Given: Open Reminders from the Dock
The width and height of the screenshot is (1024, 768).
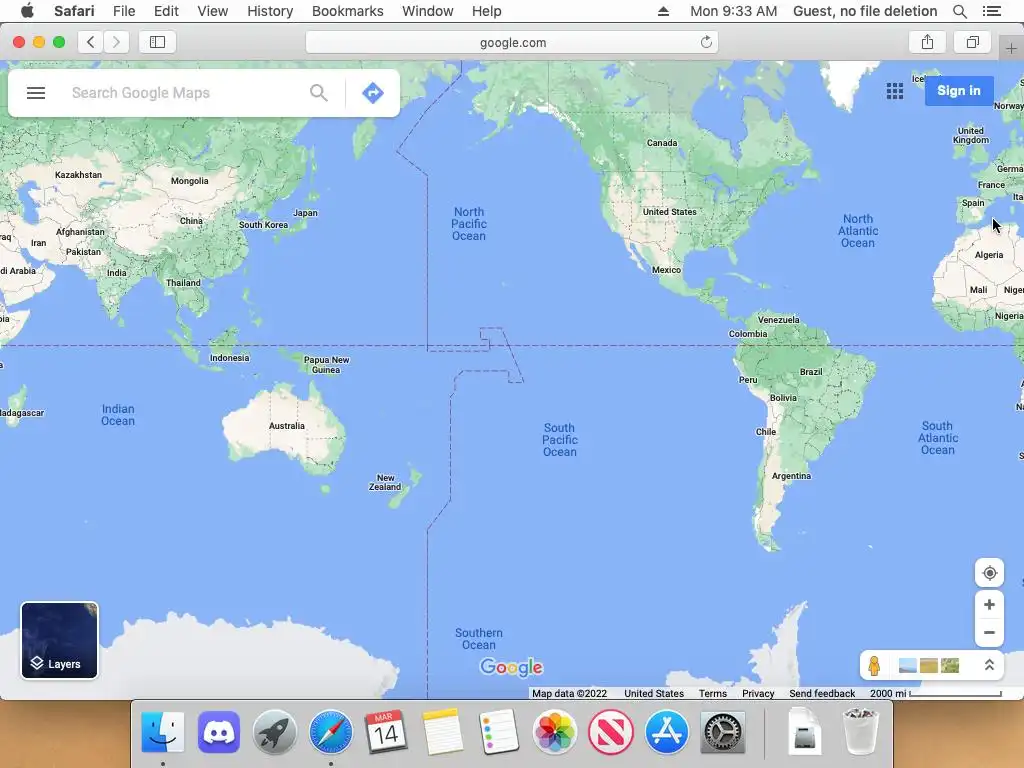Looking at the screenshot, I should pos(499,732).
